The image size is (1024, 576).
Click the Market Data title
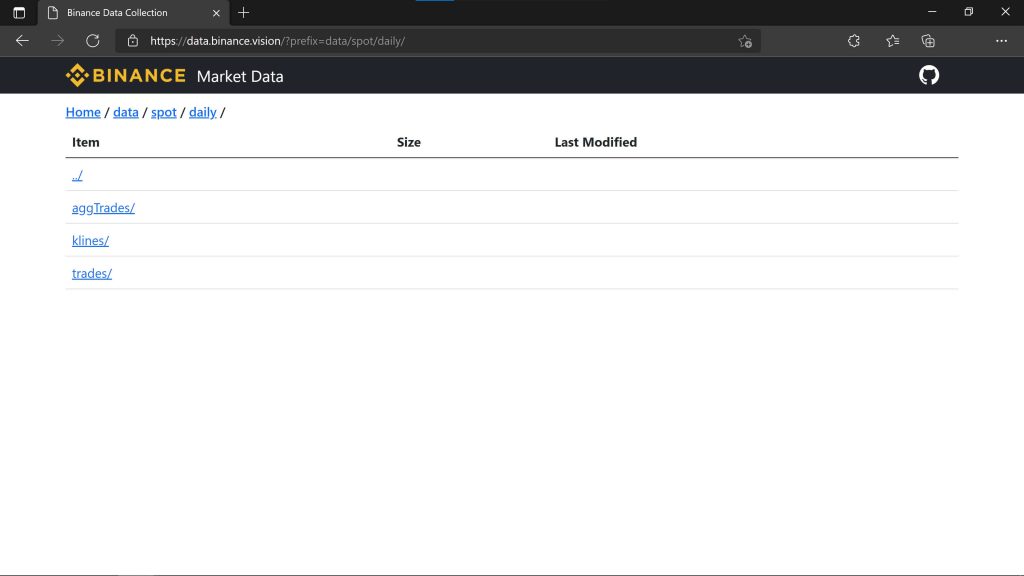(x=240, y=76)
